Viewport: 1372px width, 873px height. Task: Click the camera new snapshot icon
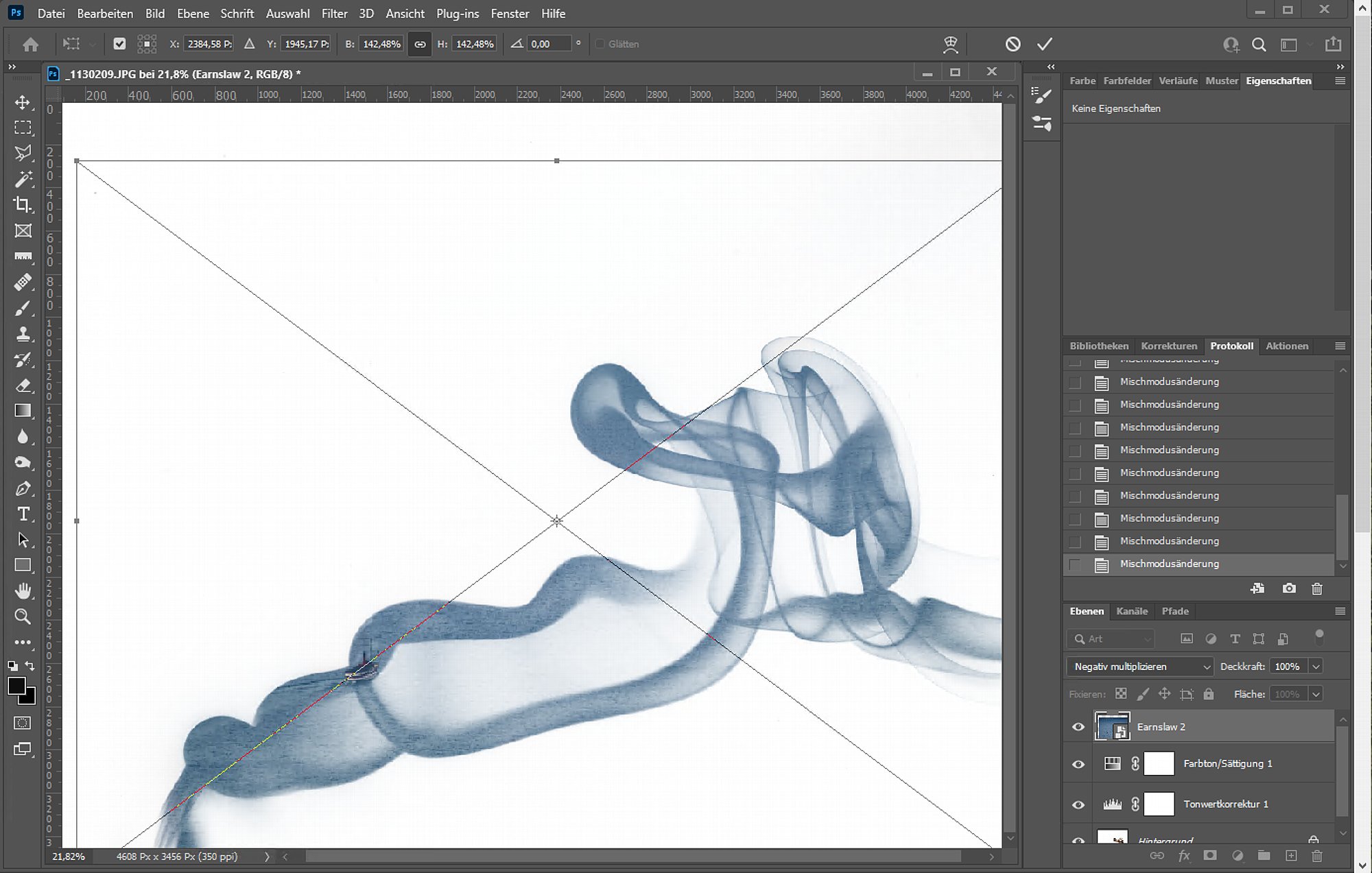pyautogui.click(x=1289, y=588)
